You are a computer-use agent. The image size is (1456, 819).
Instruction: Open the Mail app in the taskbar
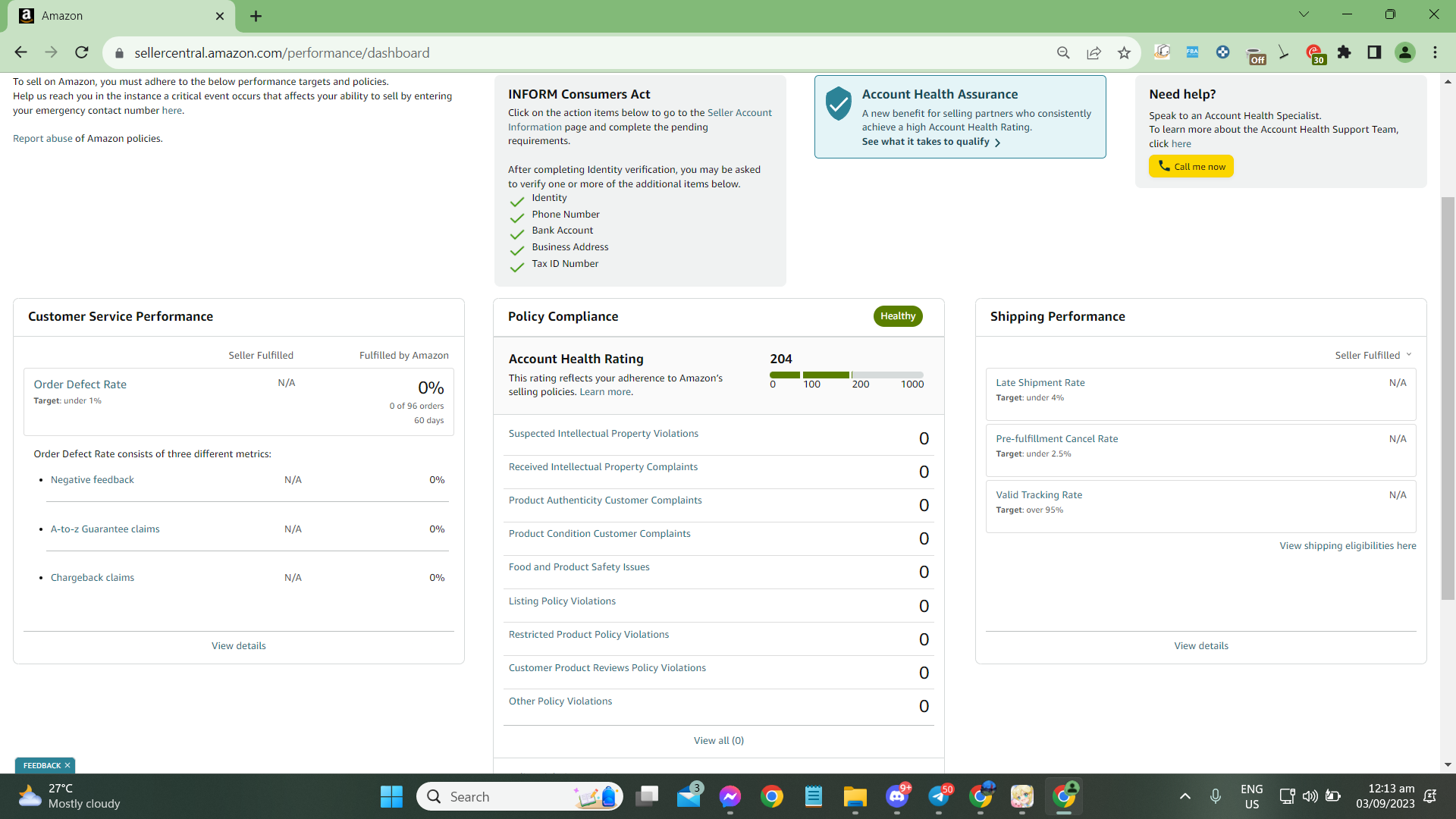point(689,796)
